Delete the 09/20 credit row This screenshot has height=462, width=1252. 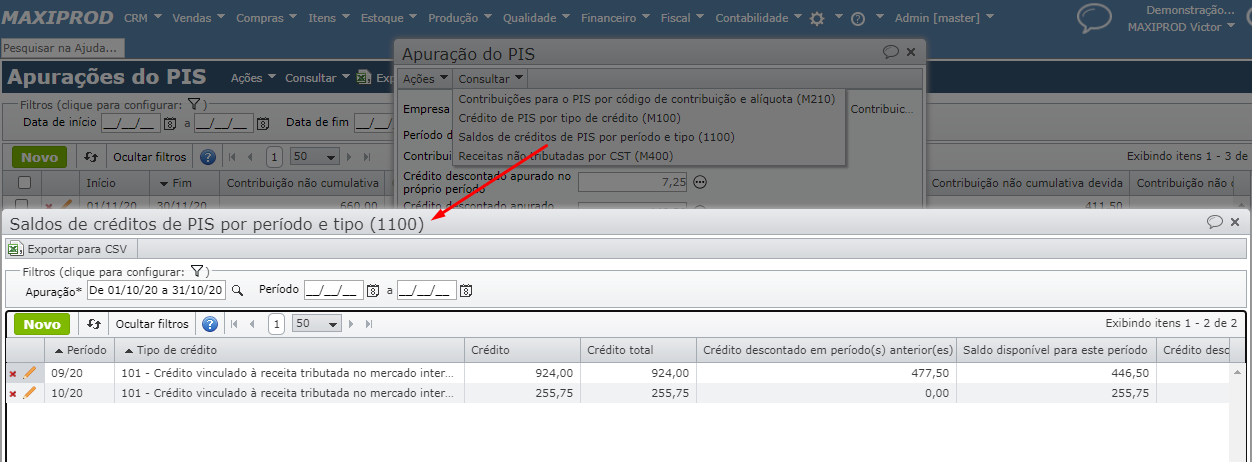(13, 373)
